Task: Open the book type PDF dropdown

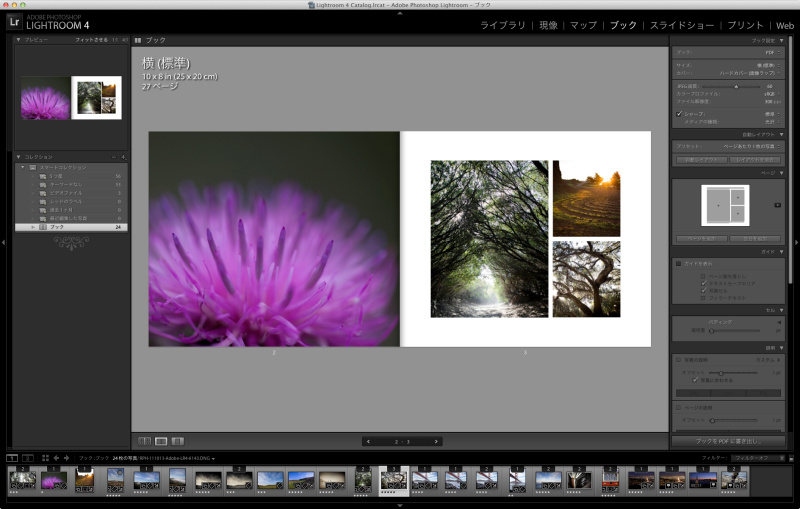Action: [x=772, y=53]
